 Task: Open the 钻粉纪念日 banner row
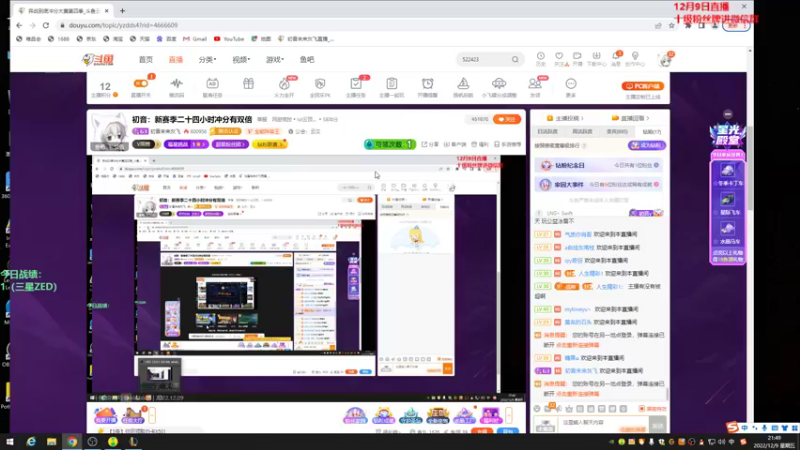click(599, 165)
